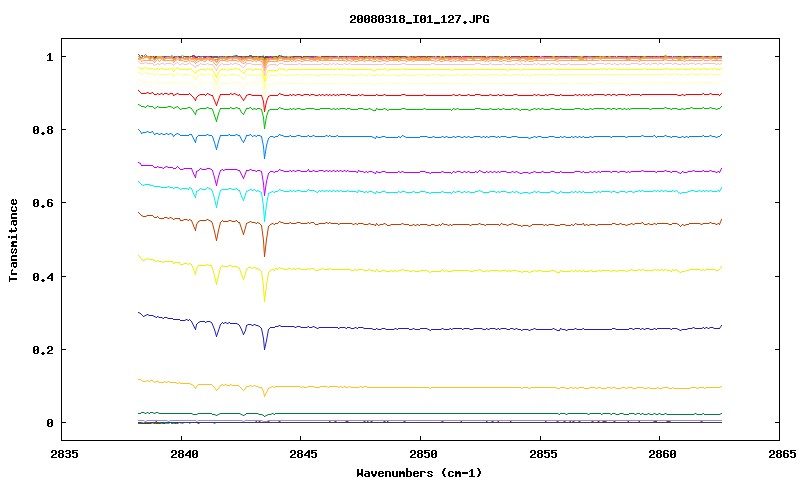The image size is (800, 480).
Task: Click the plot title 20080318_I01_127.JPG
Action: pos(419,19)
